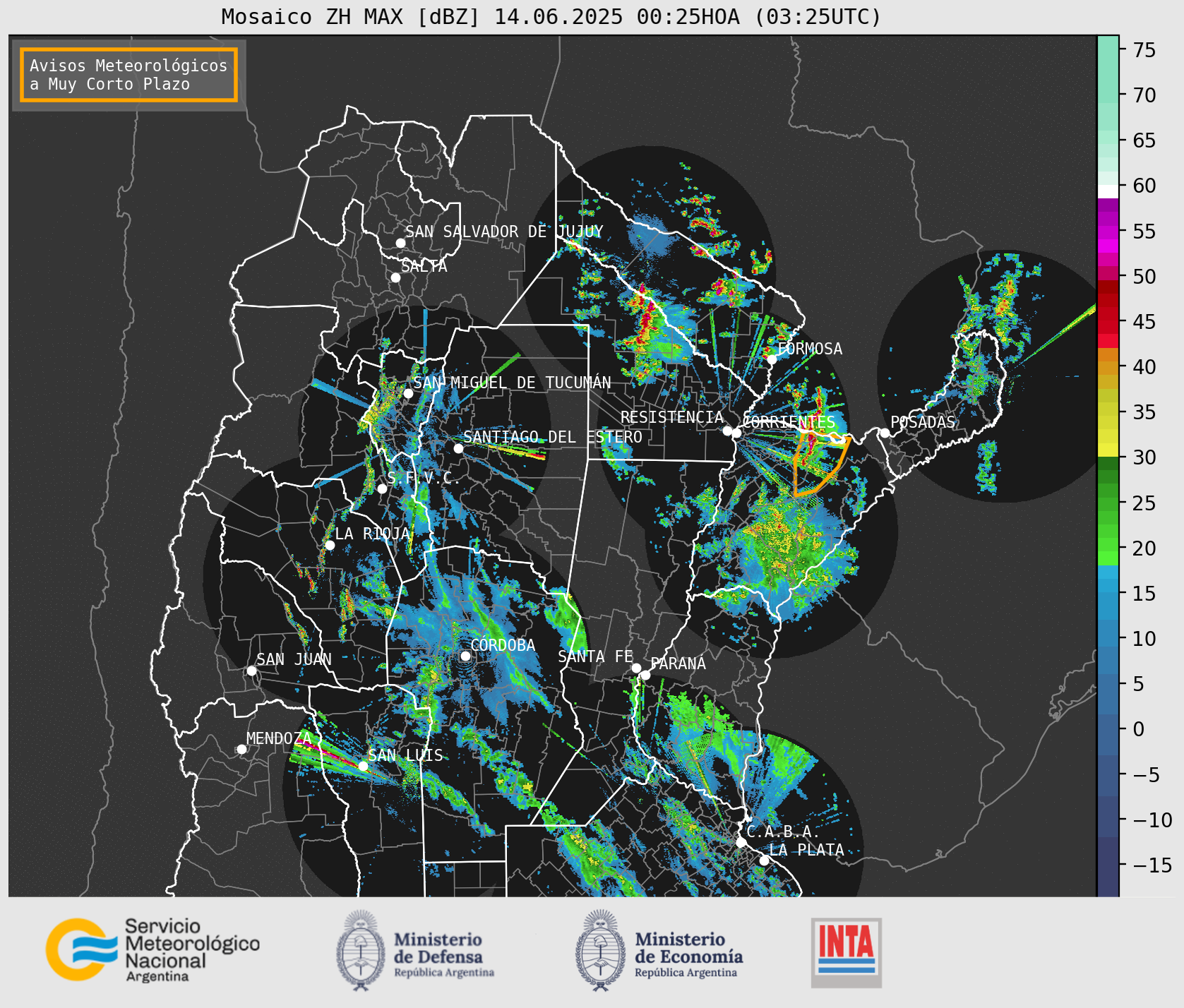The width and height of the screenshot is (1184, 1008).
Task: Click the orange warning polygon near Corrientes
Action: (821, 462)
